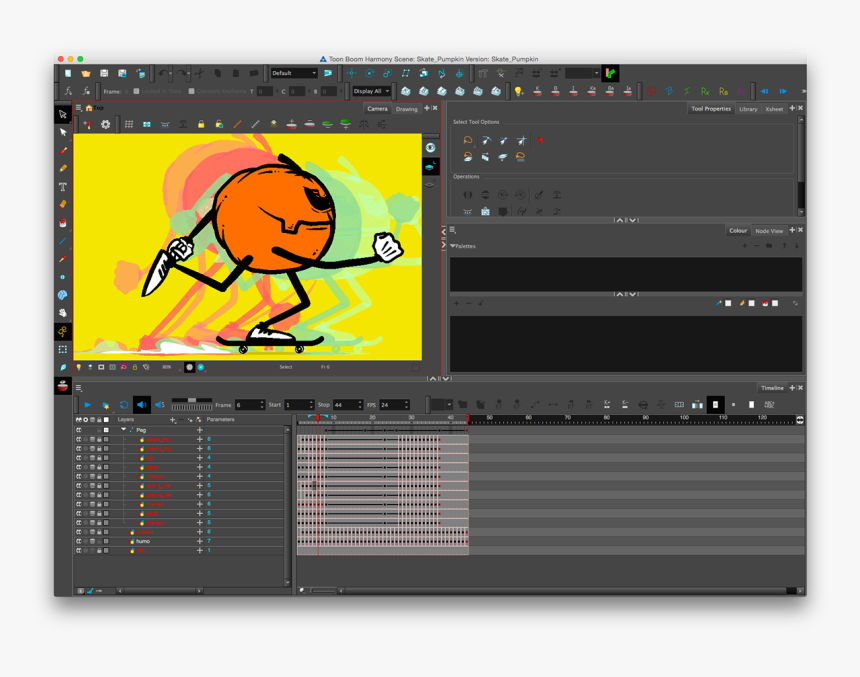
Task: Select the Line tool
Action: (63, 241)
